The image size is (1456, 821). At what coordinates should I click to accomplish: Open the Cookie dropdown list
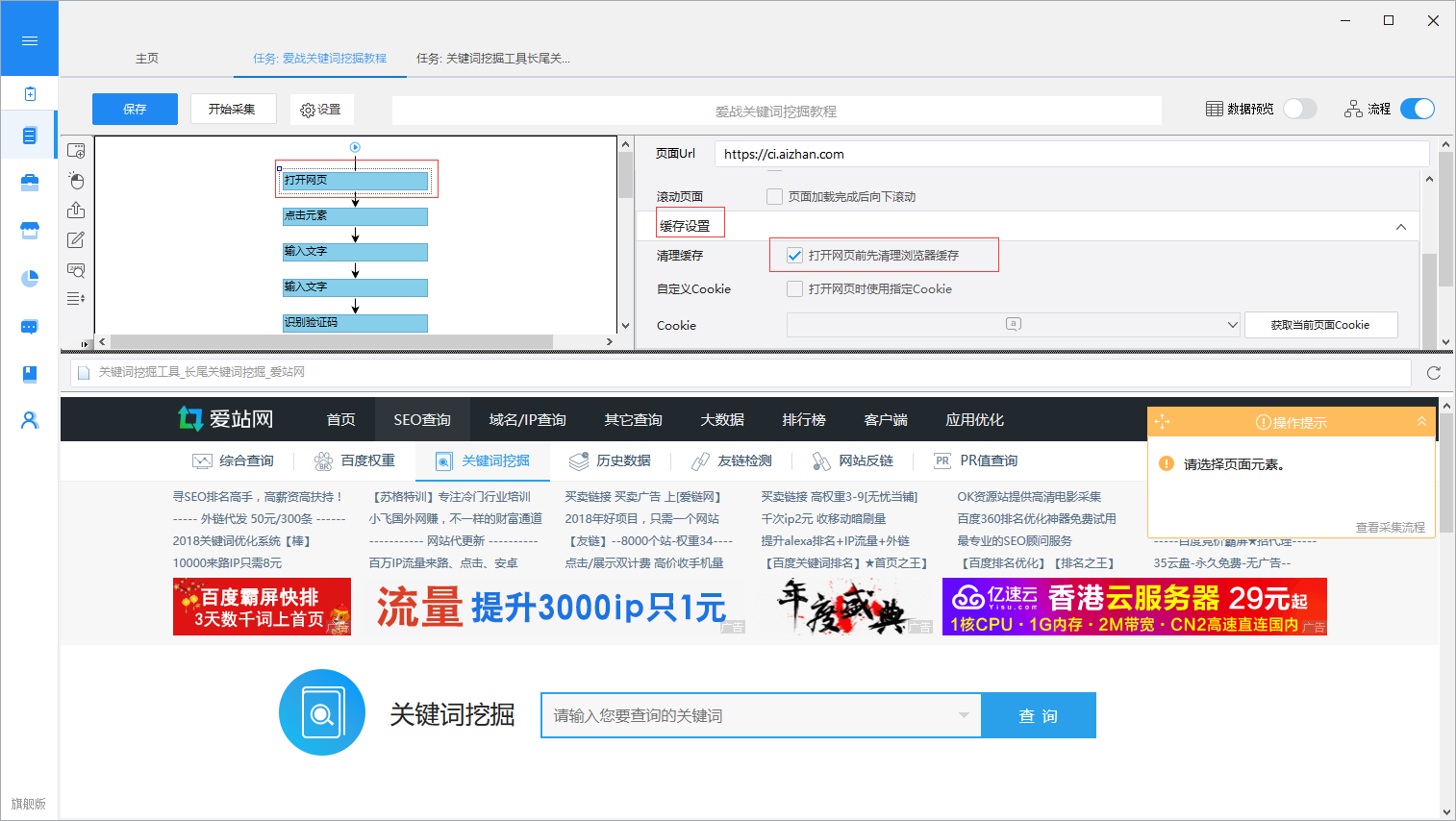1233,325
